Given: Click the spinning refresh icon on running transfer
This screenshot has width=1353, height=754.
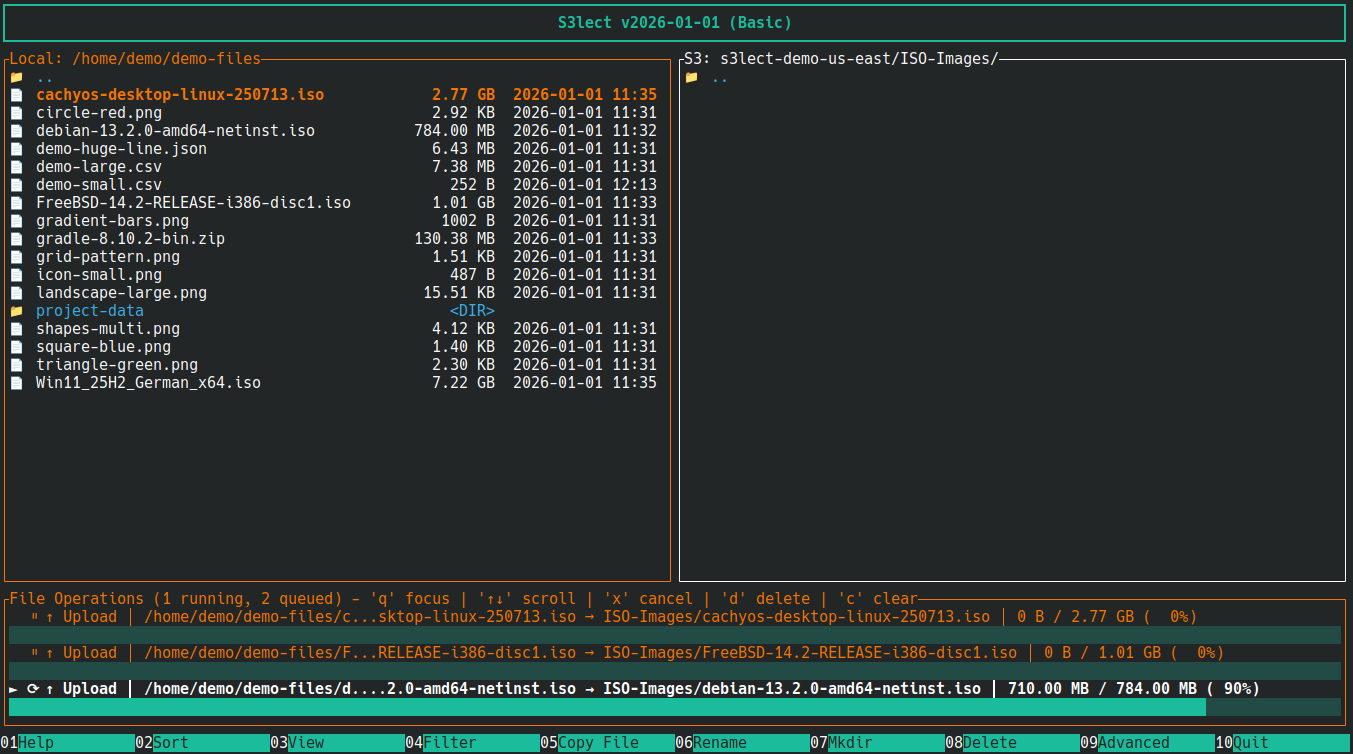Looking at the screenshot, I should 32,687.
